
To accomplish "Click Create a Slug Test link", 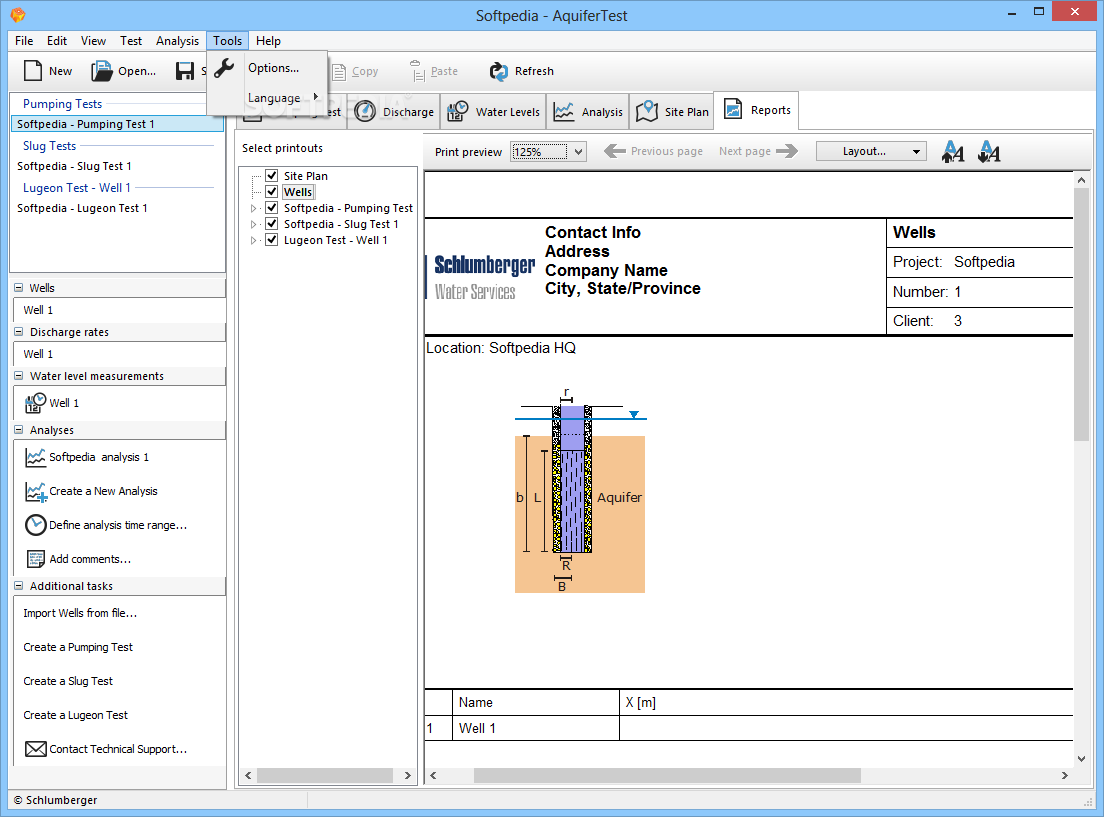I will (x=68, y=681).
